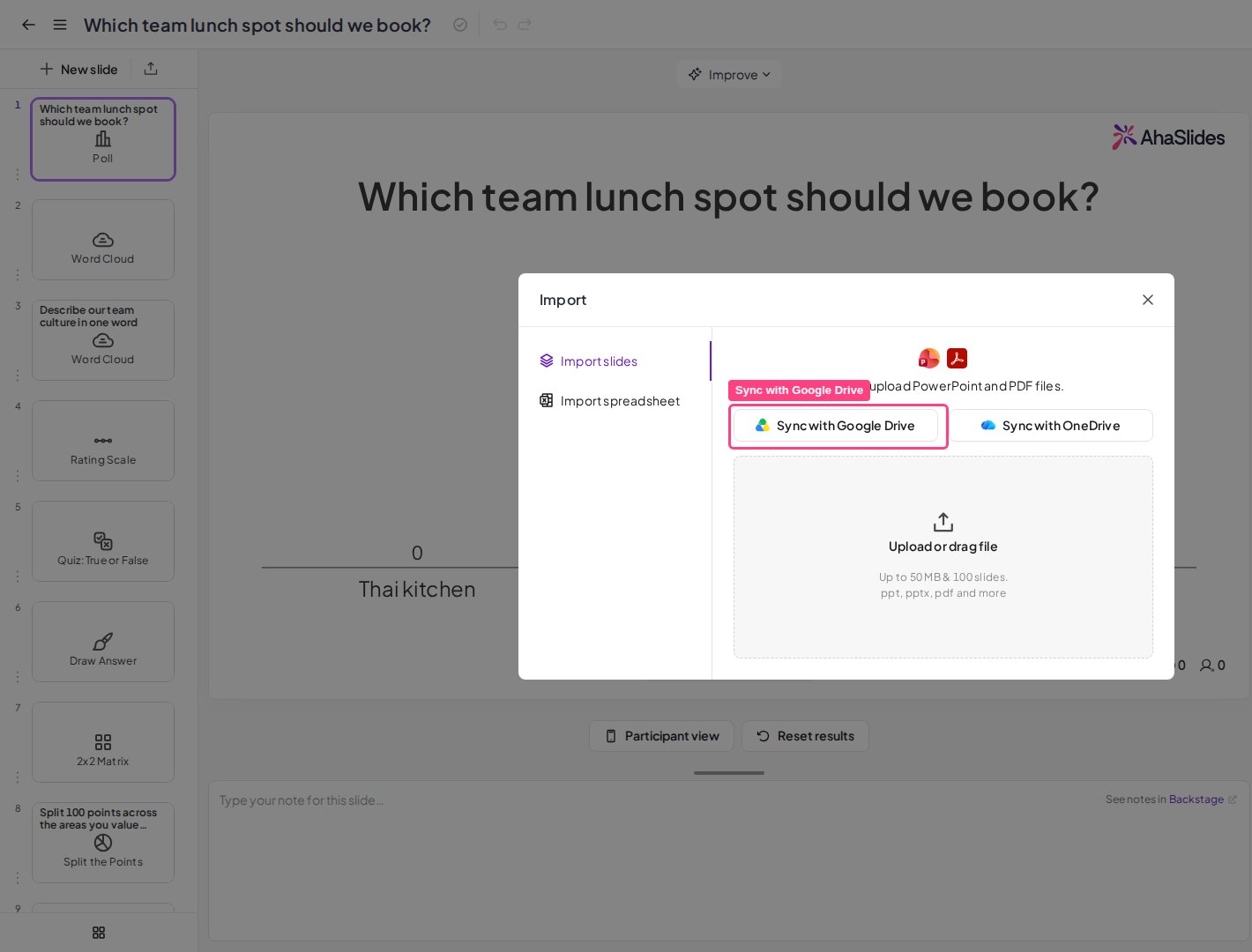The height and width of the screenshot is (952, 1252).
Task: Open the hamburger menu
Action: tap(60, 25)
